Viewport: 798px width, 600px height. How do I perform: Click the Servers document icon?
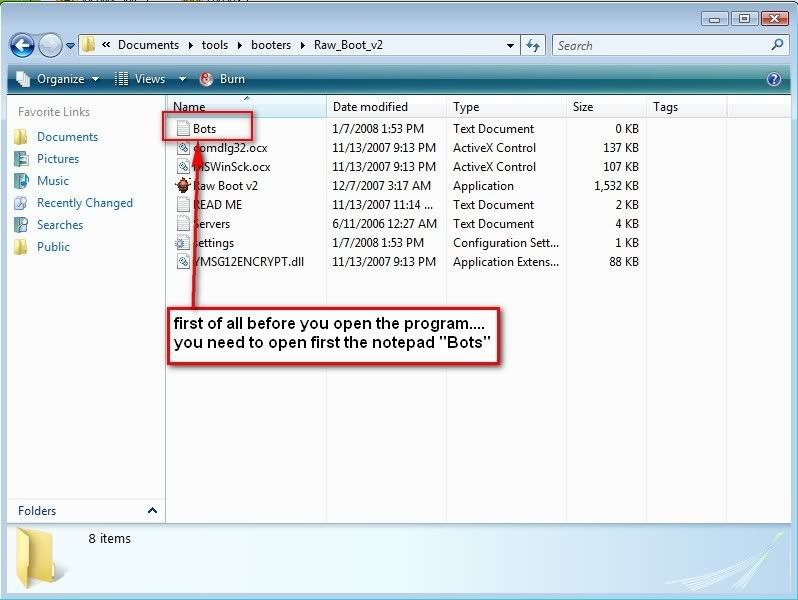coord(183,223)
